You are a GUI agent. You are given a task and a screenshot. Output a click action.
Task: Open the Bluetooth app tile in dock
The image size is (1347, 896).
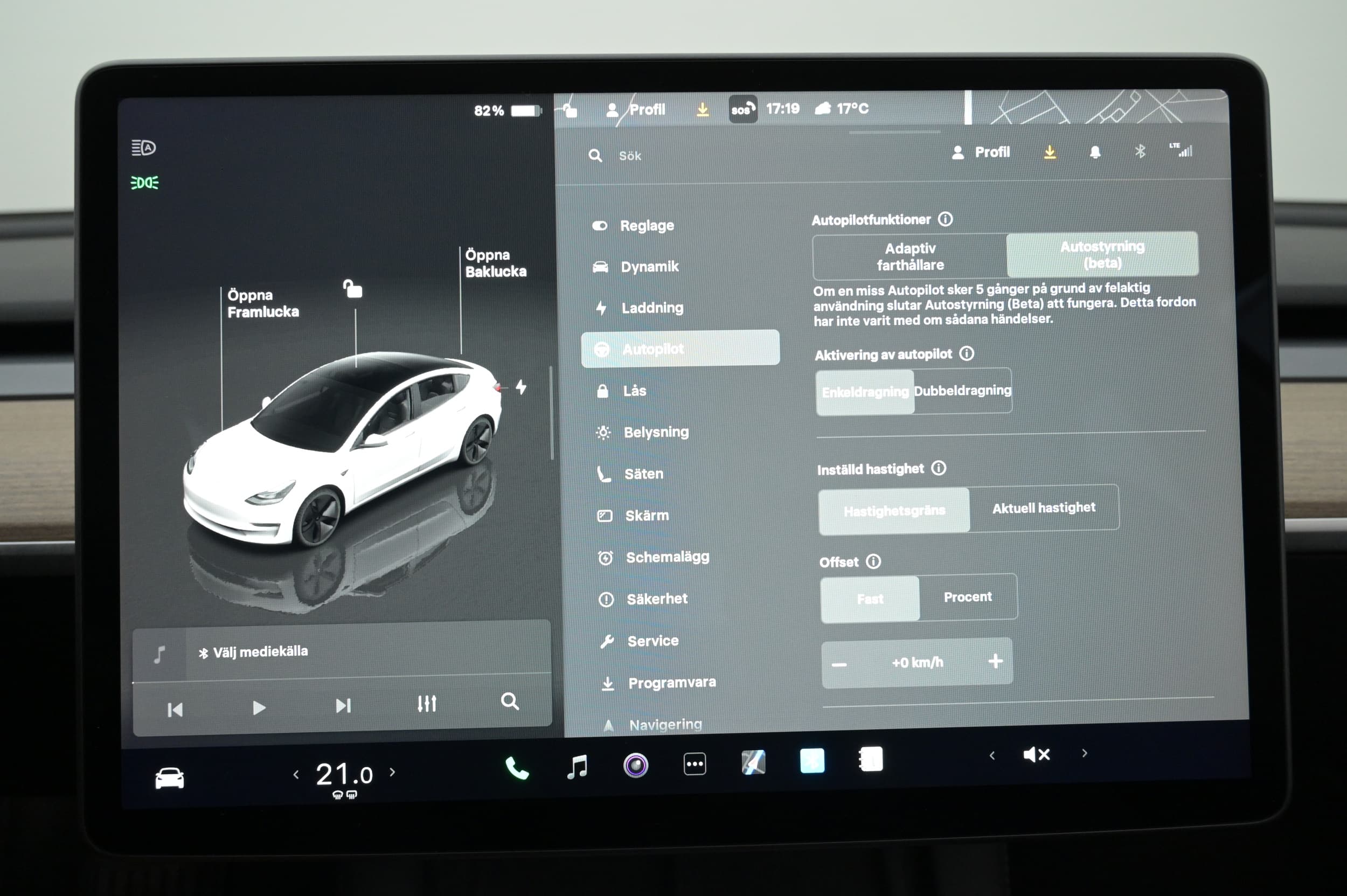812,761
